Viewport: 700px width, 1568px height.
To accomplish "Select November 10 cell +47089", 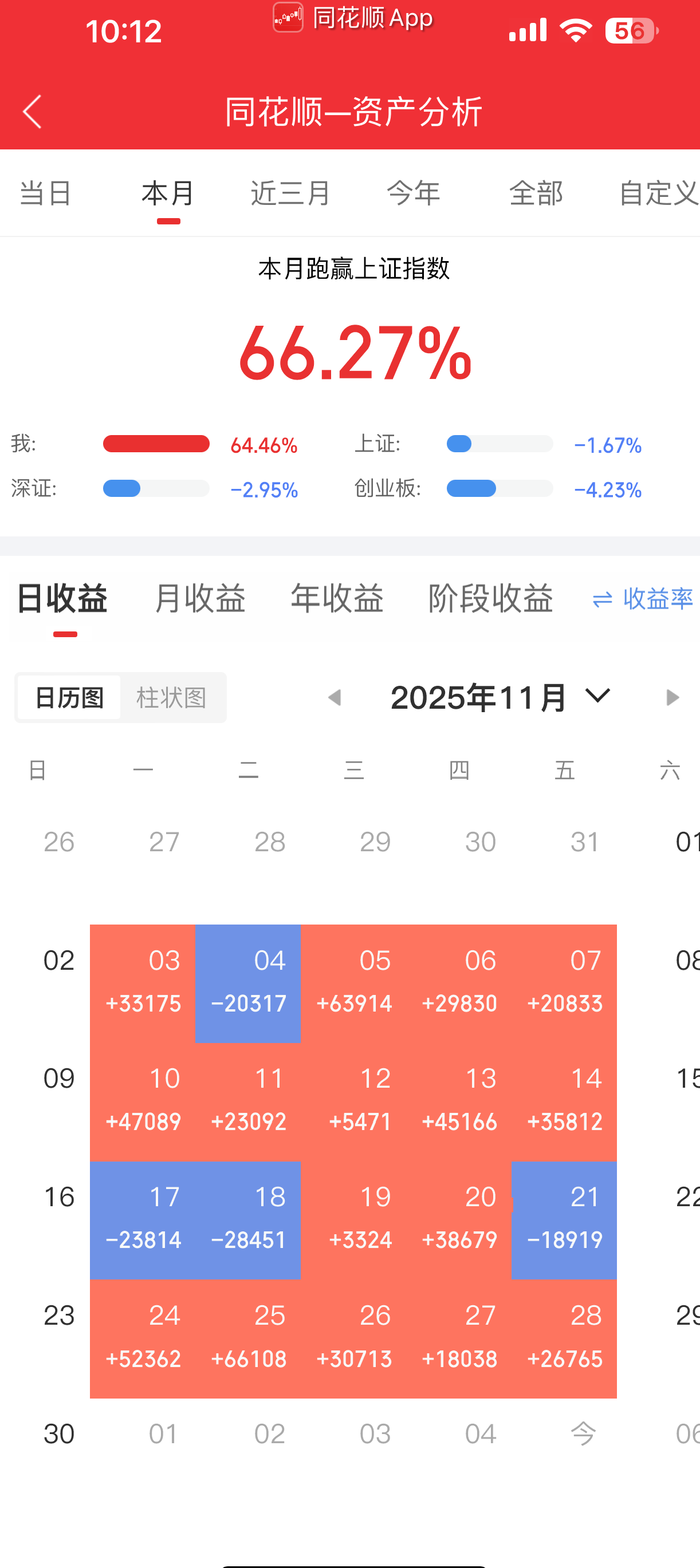I will (143, 1102).
